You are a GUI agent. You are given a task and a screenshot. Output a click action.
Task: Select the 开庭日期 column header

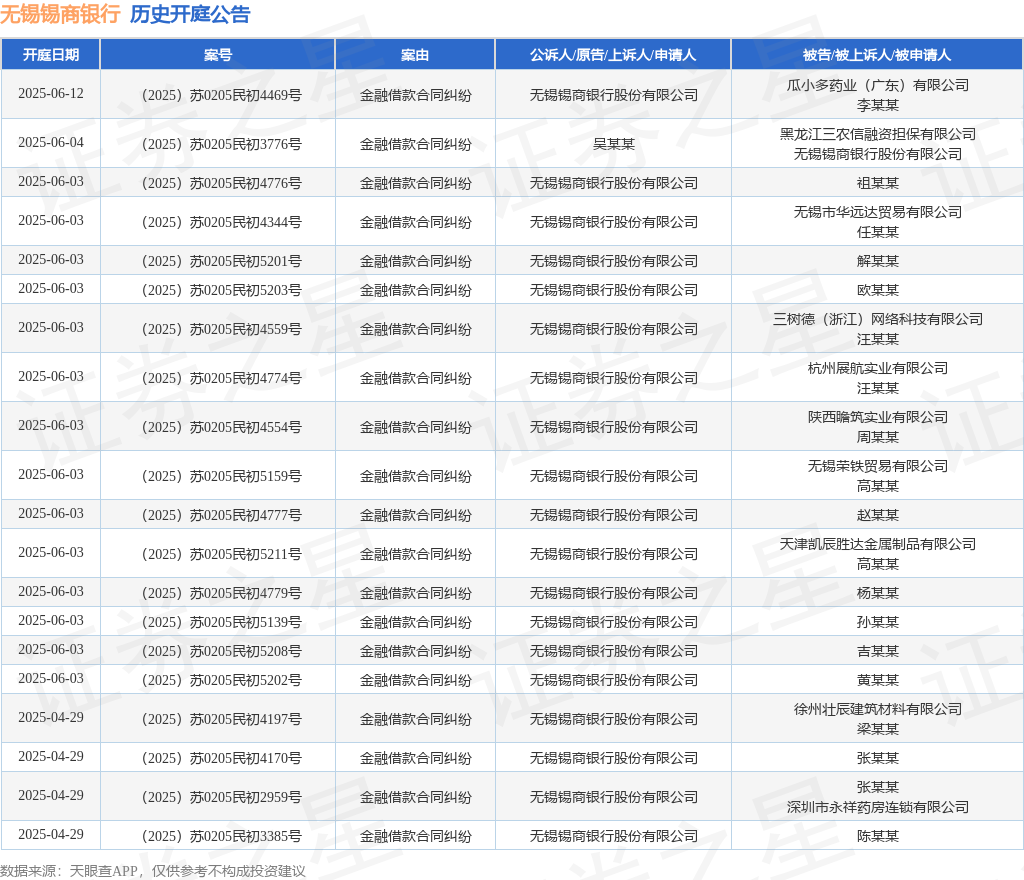(51, 55)
